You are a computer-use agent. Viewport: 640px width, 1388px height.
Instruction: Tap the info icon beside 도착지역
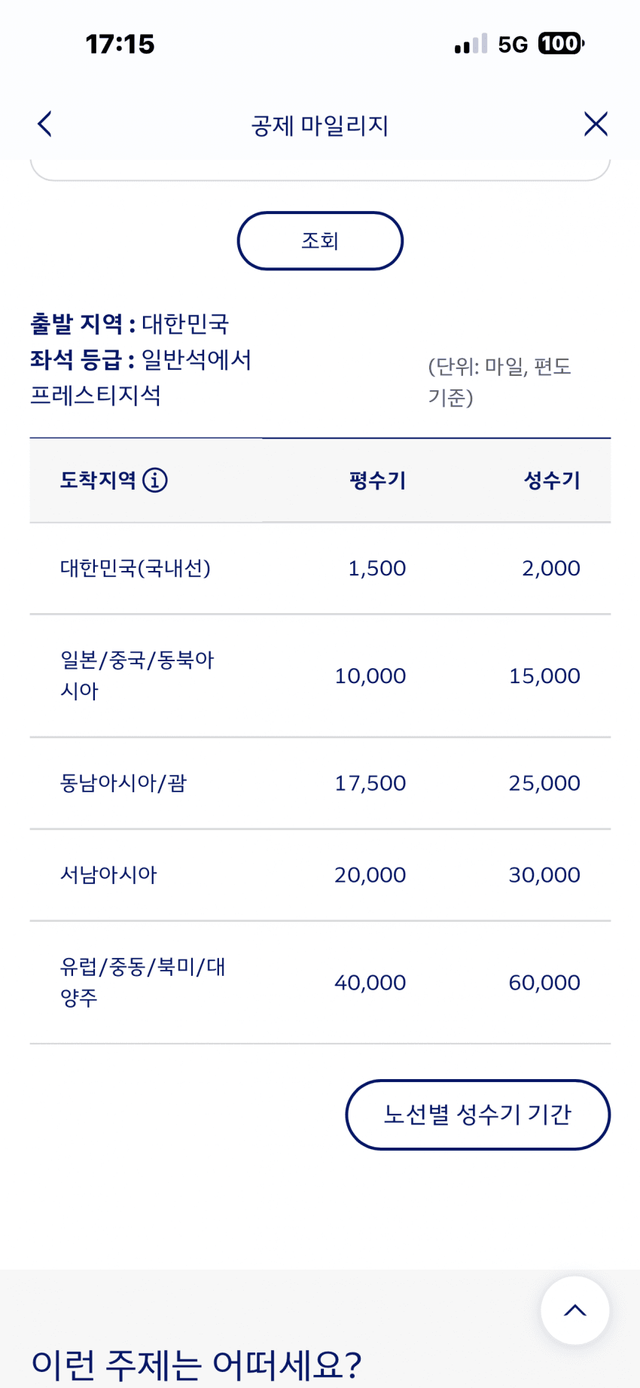coord(155,480)
